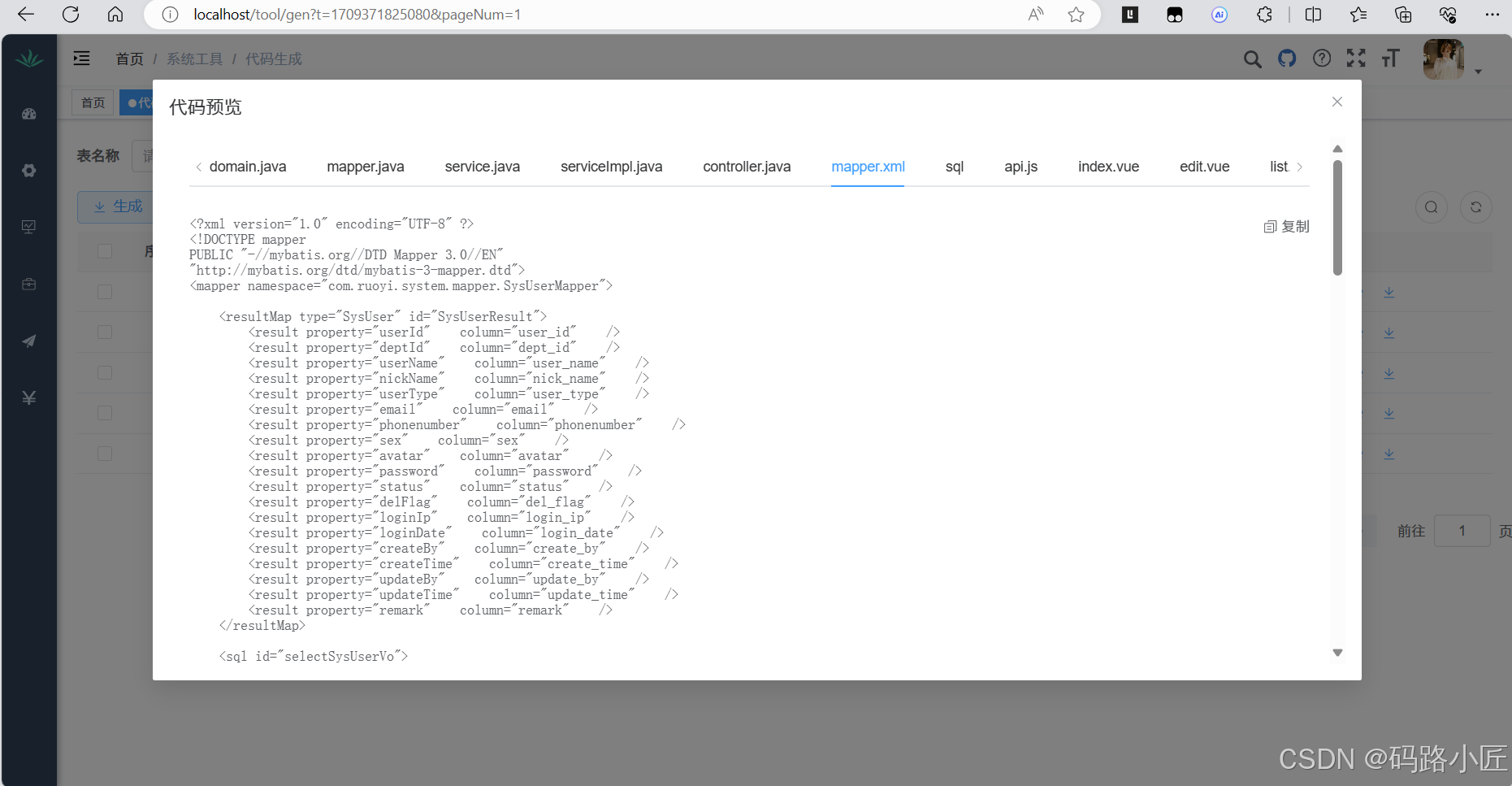Viewport: 1512px width, 786px height.
Task: Open the avatar dropdown menu
Action: 1445,59
